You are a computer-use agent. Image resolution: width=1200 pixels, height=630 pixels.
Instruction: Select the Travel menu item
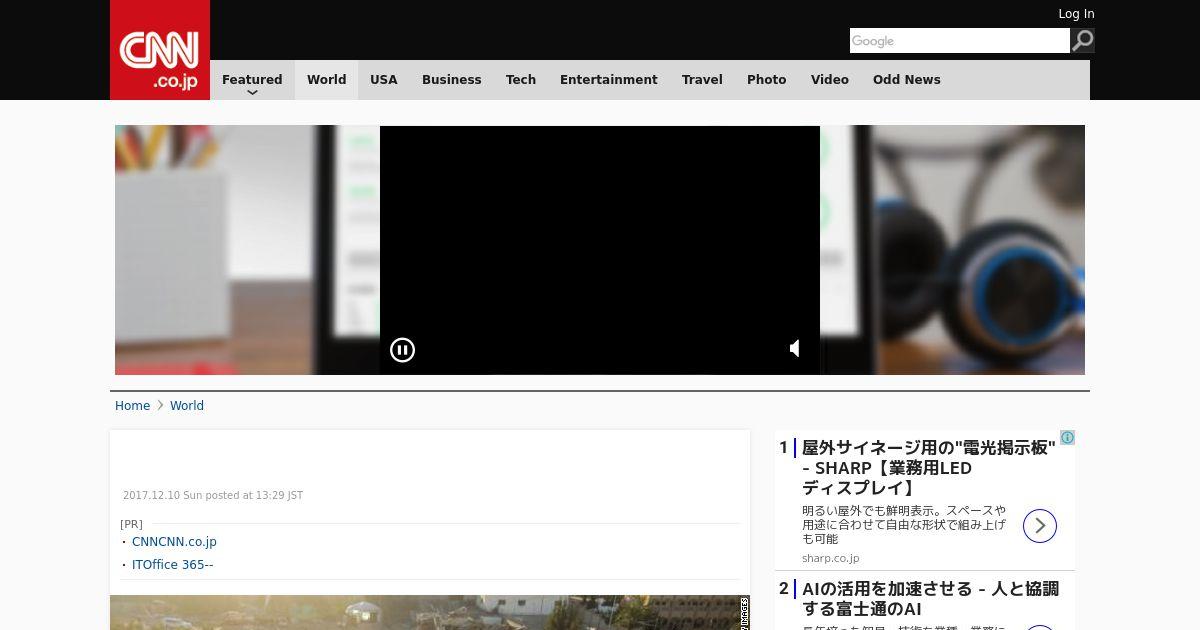702,80
